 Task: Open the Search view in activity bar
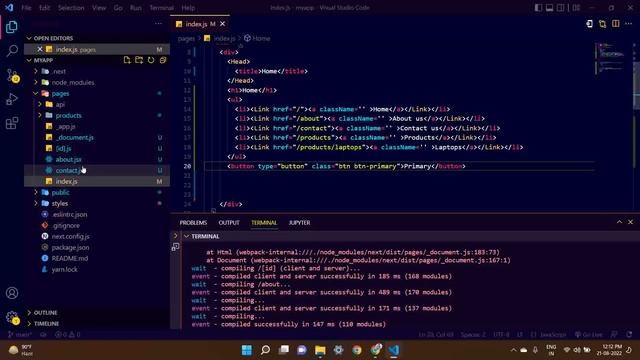(x=12, y=51)
